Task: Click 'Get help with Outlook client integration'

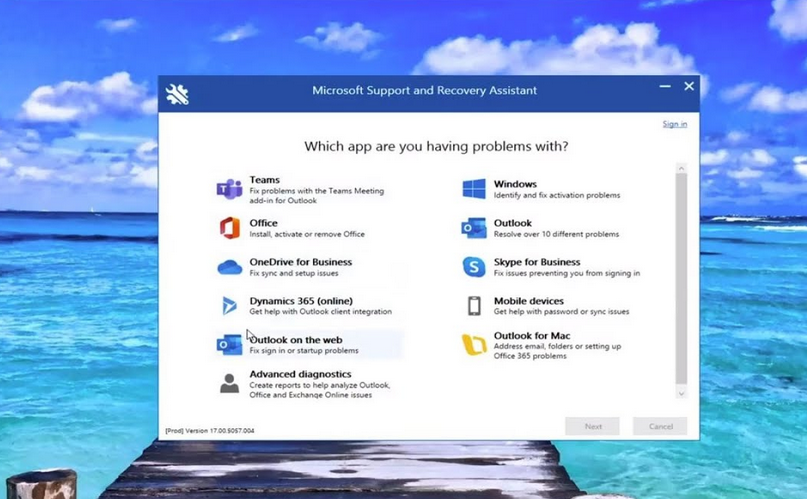Action: click(321, 311)
